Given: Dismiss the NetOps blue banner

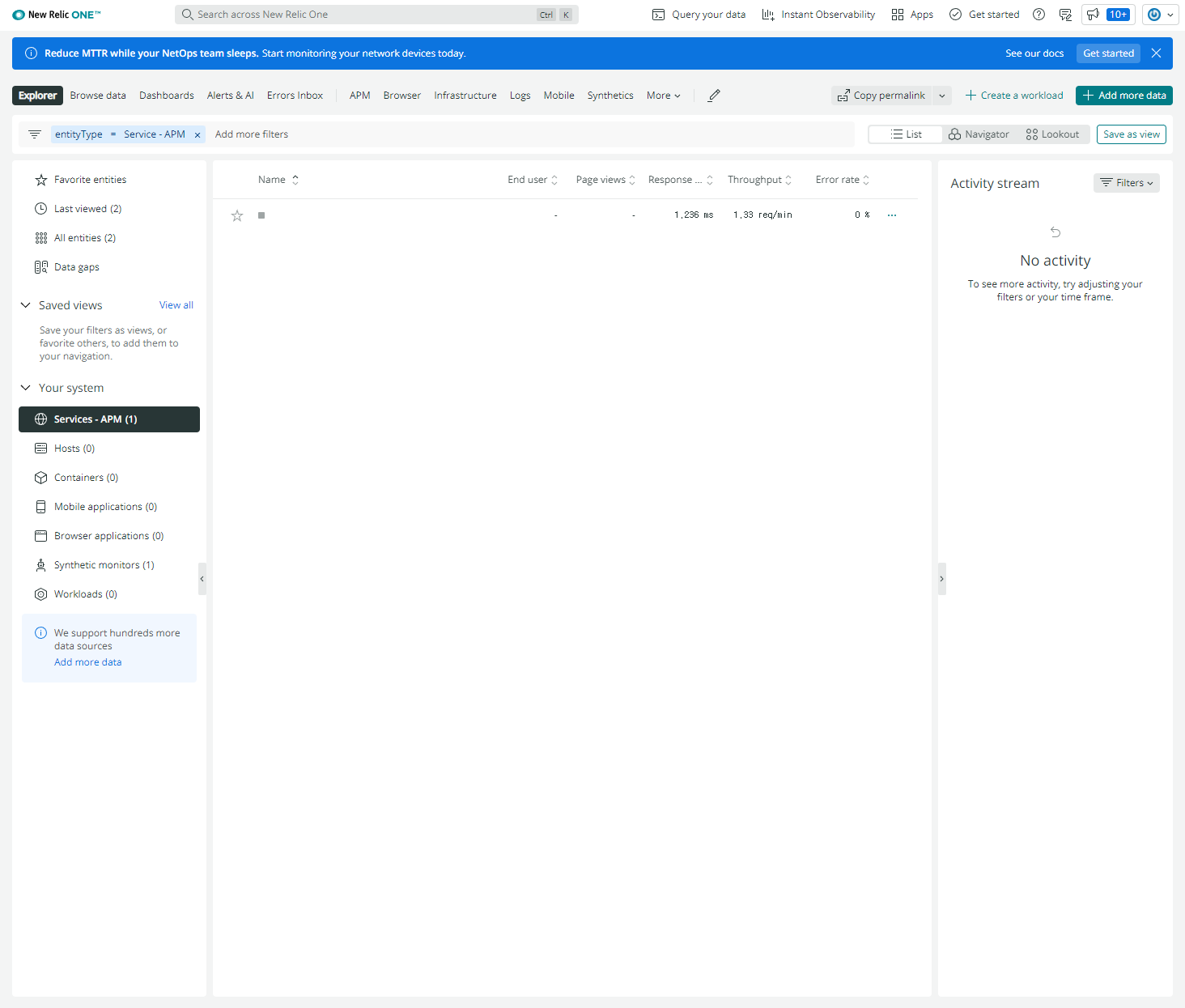Looking at the screenshot, I should [1156, 53].
